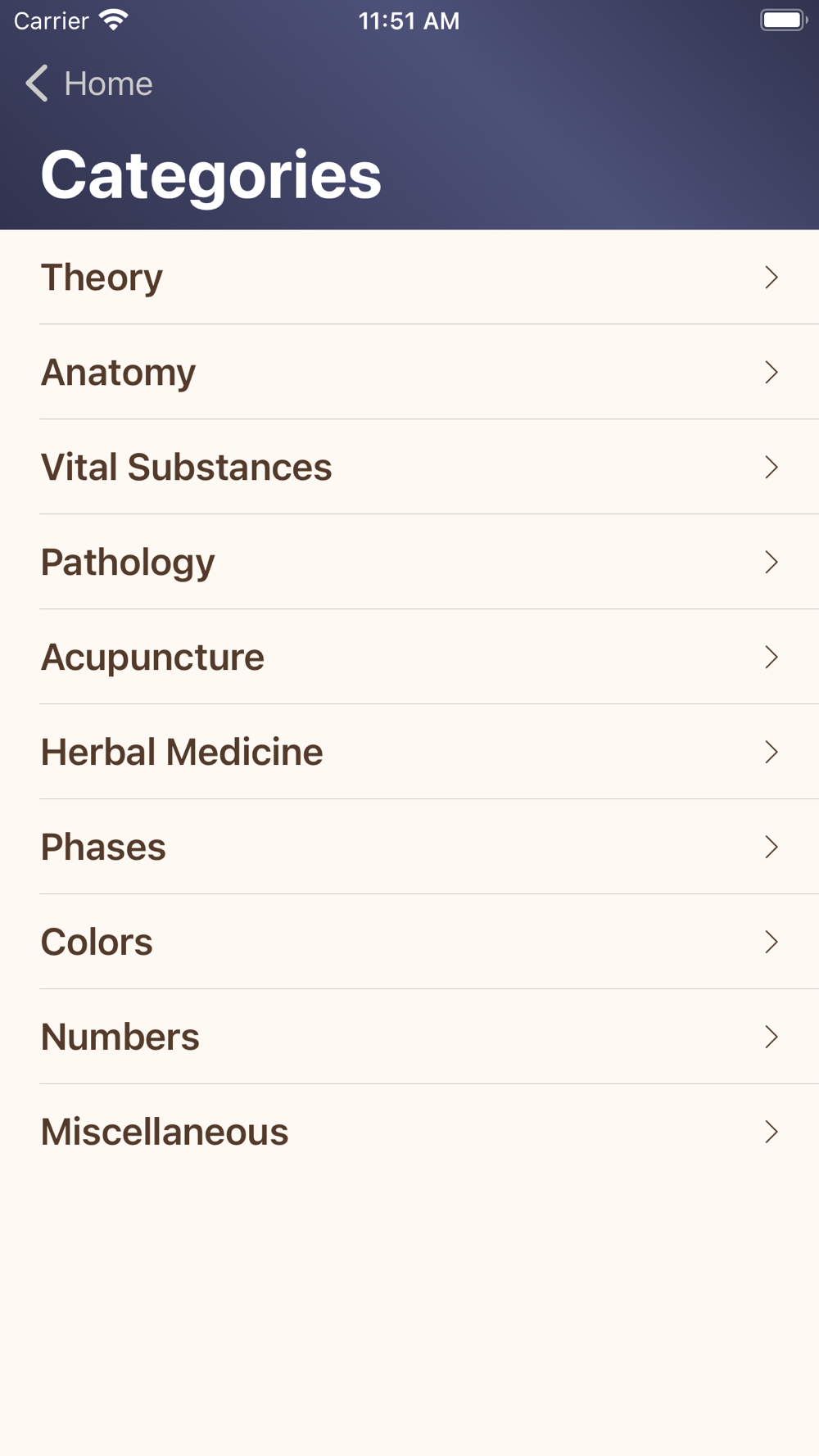Tap chevron beside Herbal Medicine
This screenshot has width=819, height=1456.
click(x=771, y=753)
